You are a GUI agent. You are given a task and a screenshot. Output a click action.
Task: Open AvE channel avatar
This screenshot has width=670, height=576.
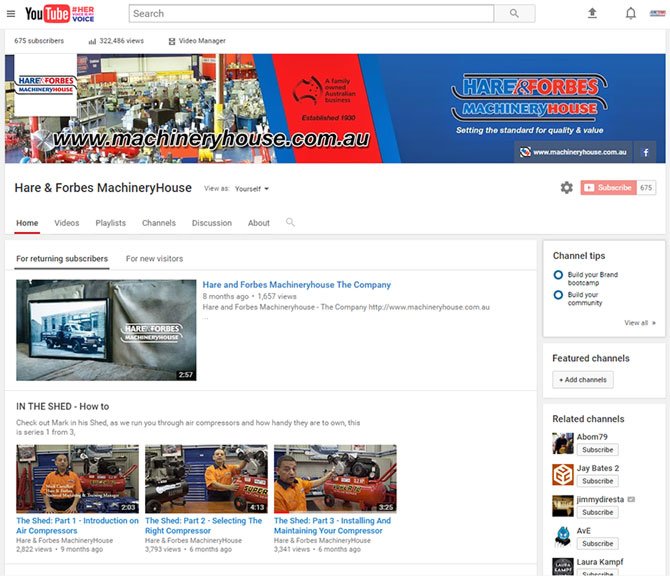pyautogui.click(x=563, y=537)
